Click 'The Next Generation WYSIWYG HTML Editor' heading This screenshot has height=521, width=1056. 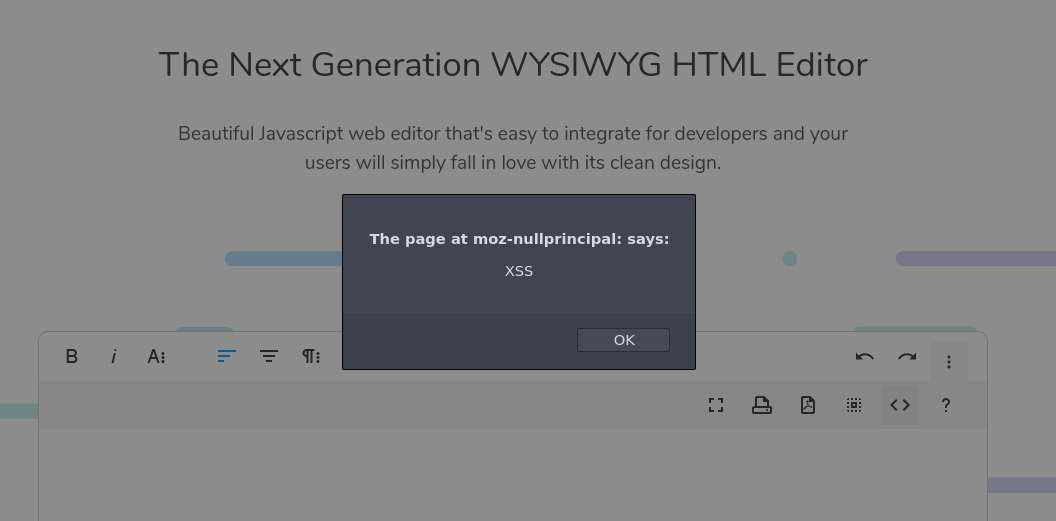(513, 65)
